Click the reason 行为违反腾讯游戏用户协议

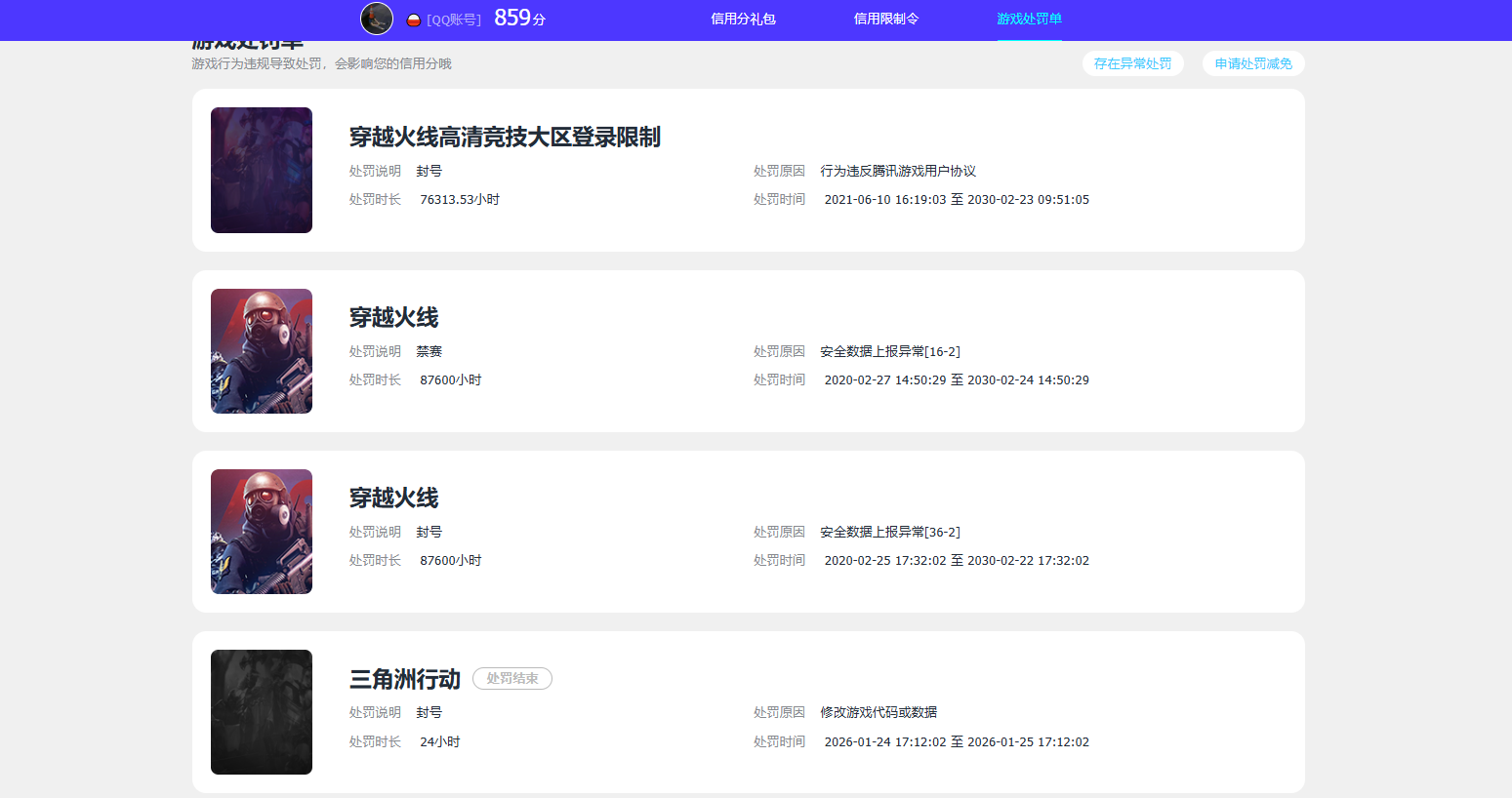pyautogui.click(x=898, y=171)
